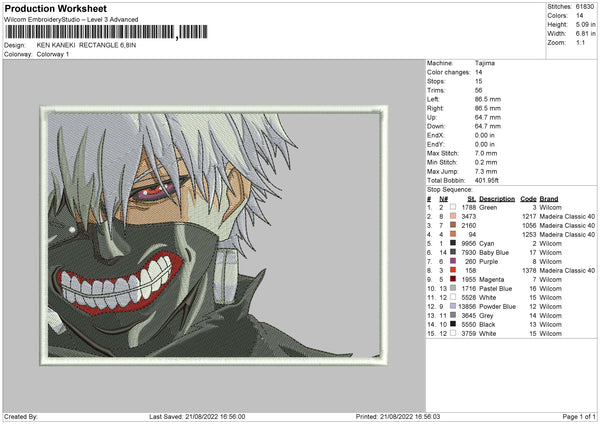
Task: Click the 'Brand' column header
Action: pos(549,199)
